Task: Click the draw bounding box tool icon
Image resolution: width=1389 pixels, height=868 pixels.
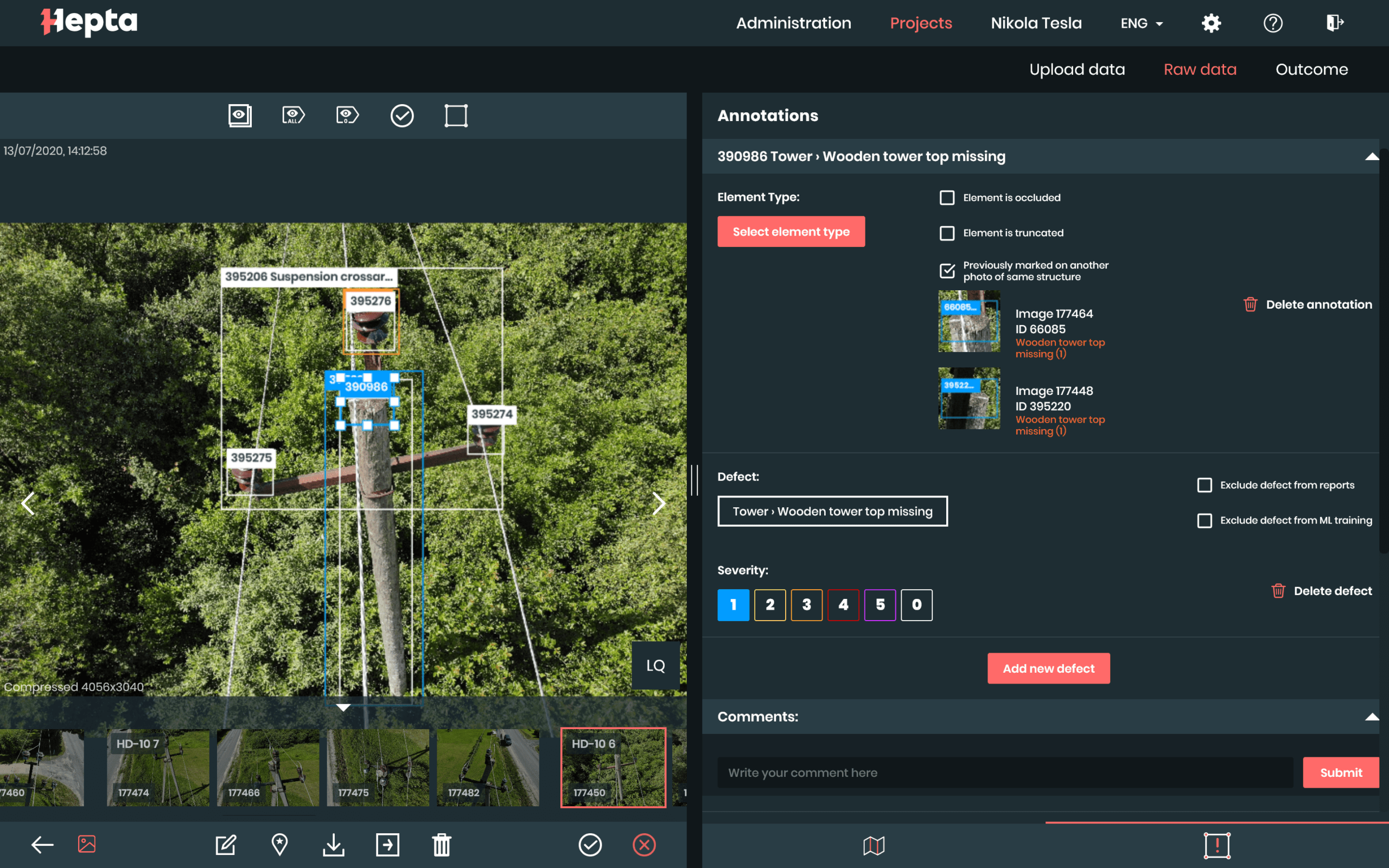Action: click(456, 116)
